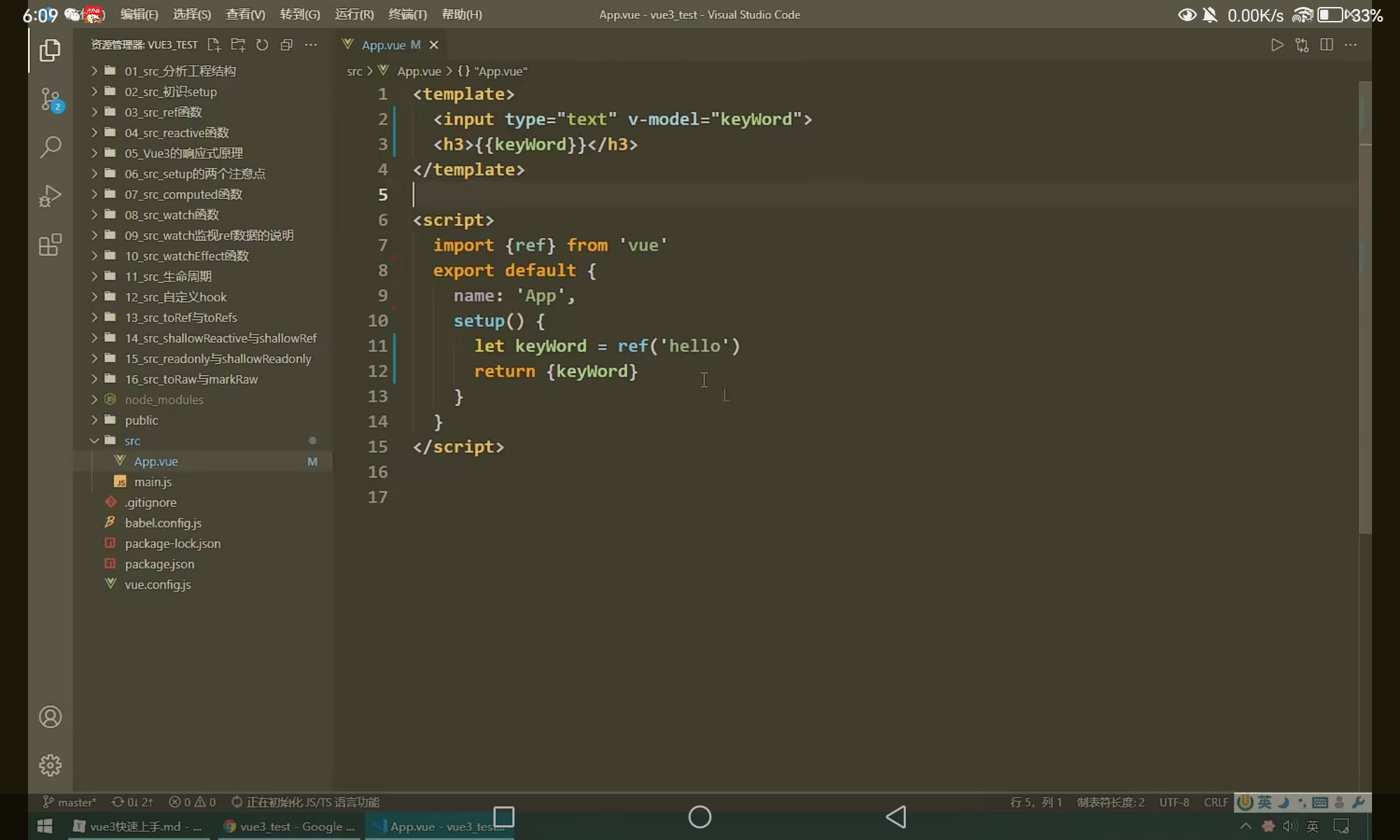The height and width of the screenshot is (840, 1400).
Task: Split the editor to the right
Action: [x=1326, y=45]
